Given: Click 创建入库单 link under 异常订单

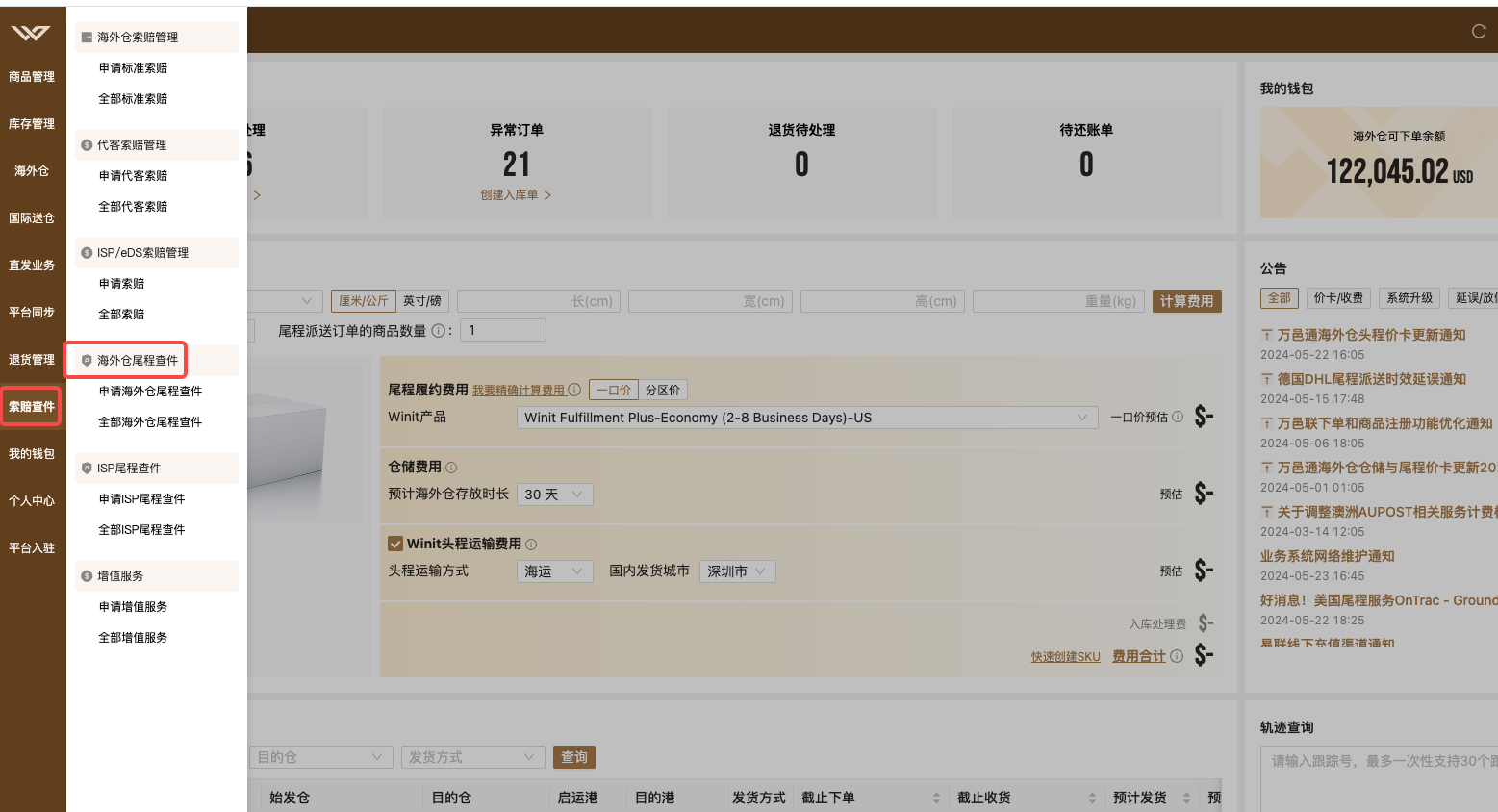Looking at the screenshot, I should pyautogui.click(x=516, y=195).
